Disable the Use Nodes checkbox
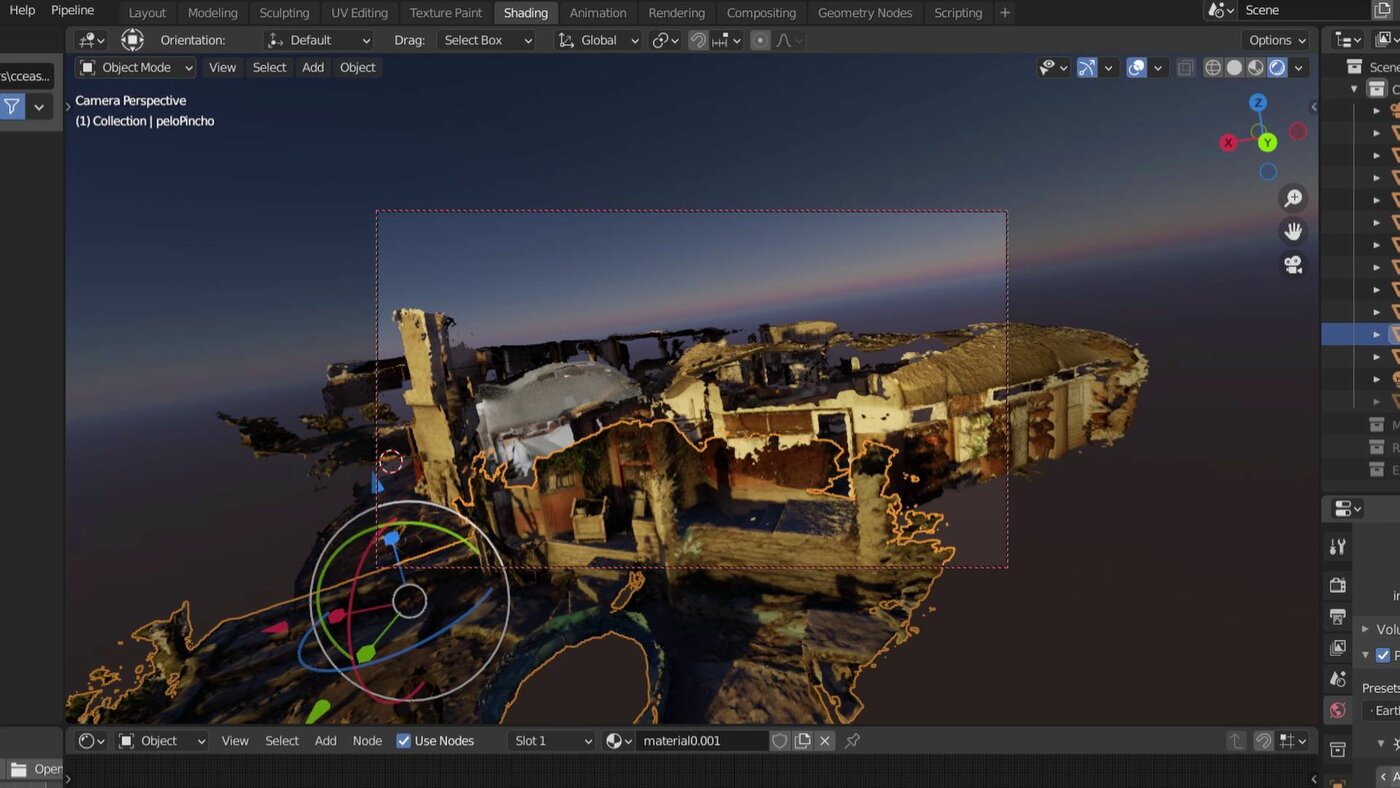This screenshot has height=788, width=1400. tap(404, 741)
